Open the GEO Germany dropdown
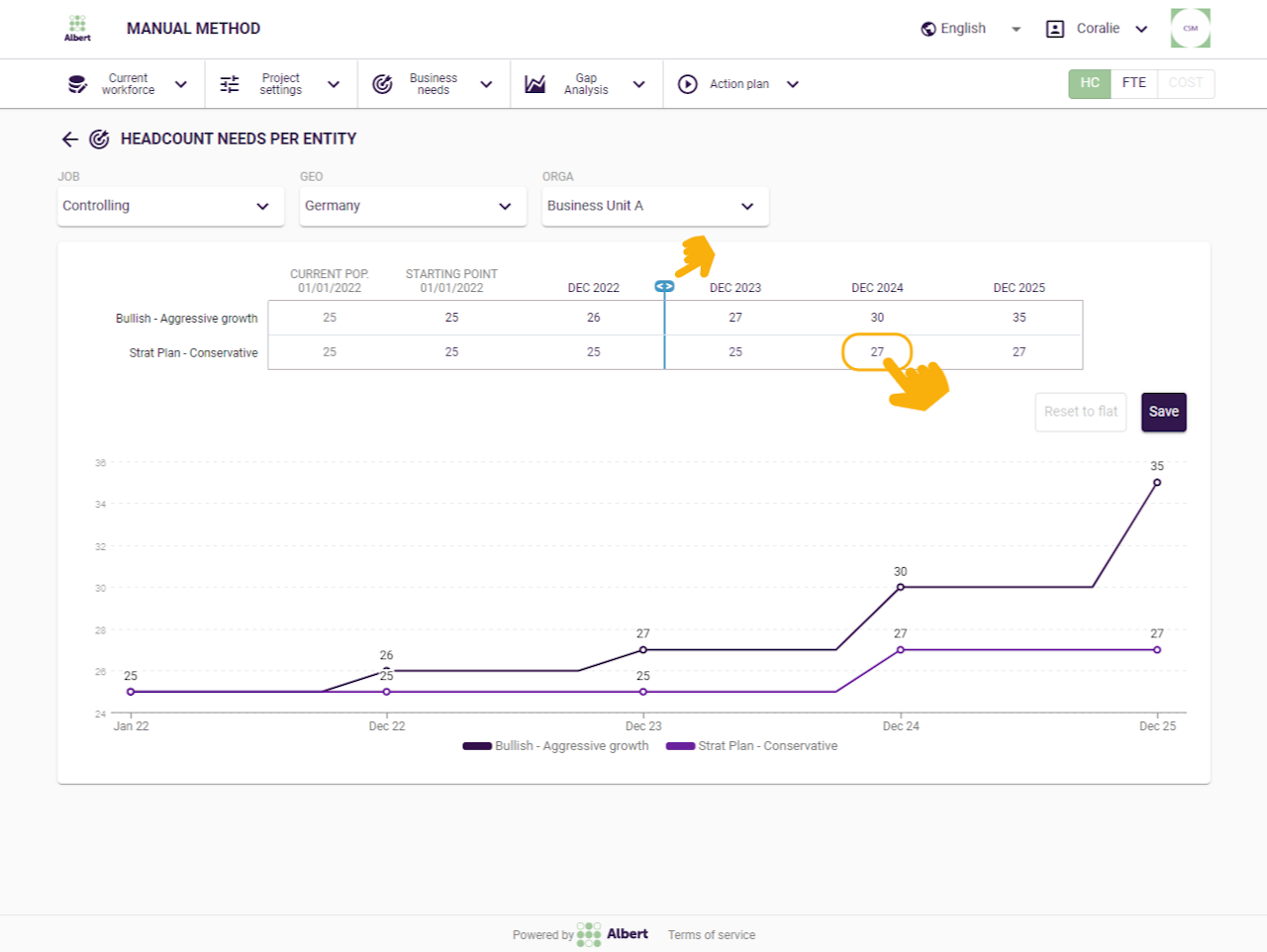The height and width of the screenshot is (952, 1267). (413, 206)
